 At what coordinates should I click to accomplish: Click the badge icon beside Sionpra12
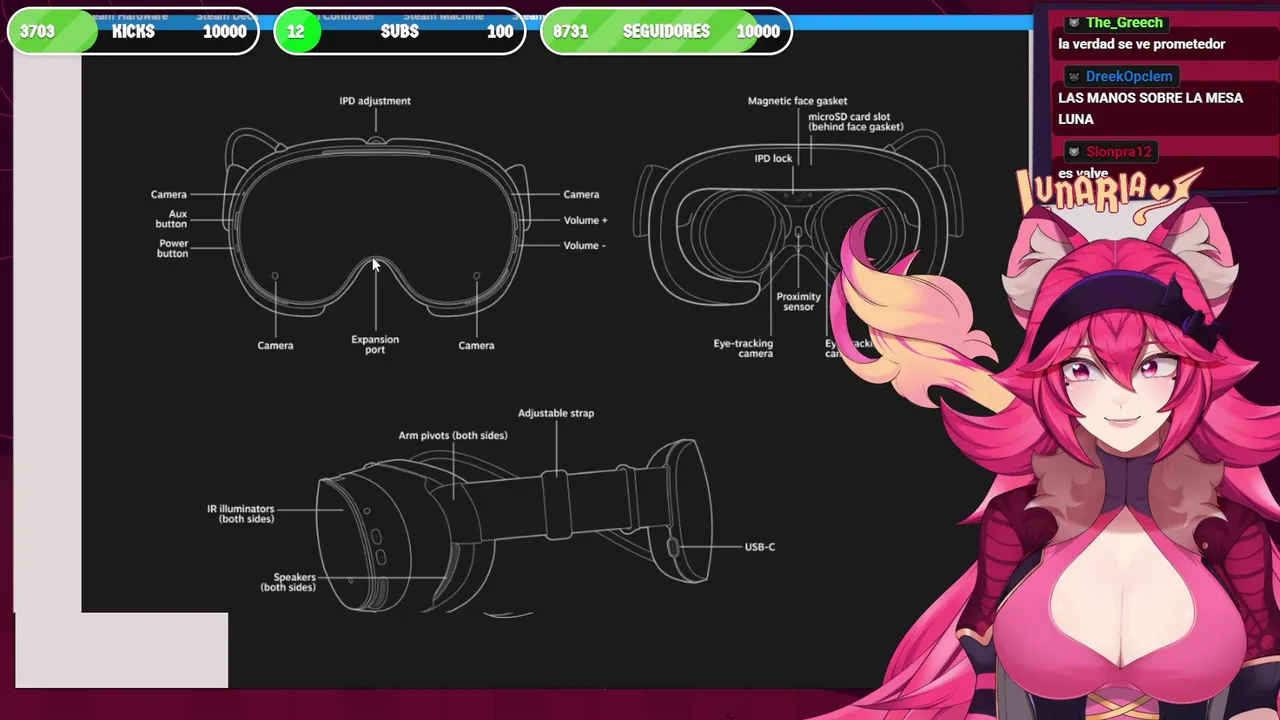(x=1073, y=152)
